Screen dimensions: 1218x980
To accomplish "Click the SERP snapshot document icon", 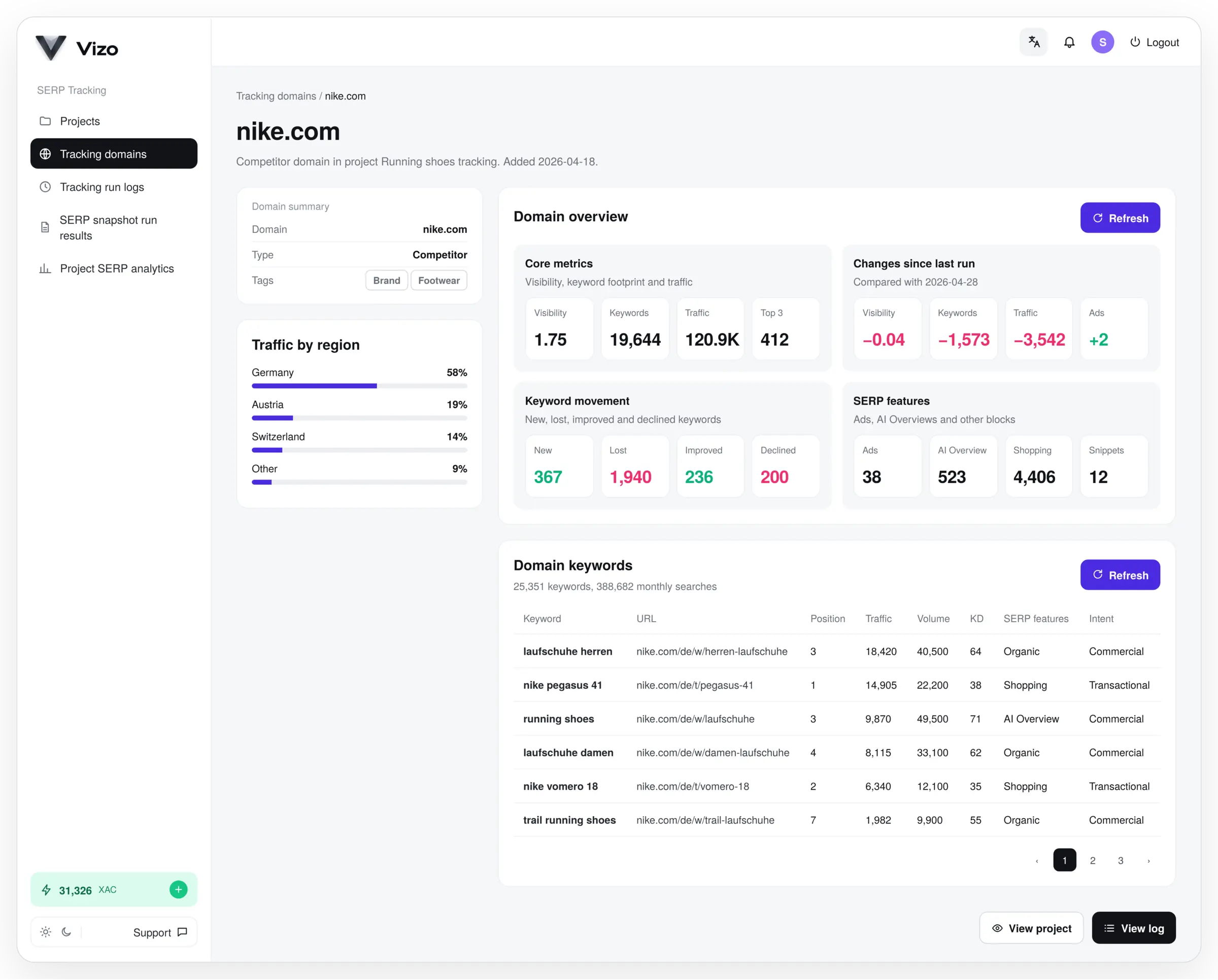I will [x=45, y=228].
